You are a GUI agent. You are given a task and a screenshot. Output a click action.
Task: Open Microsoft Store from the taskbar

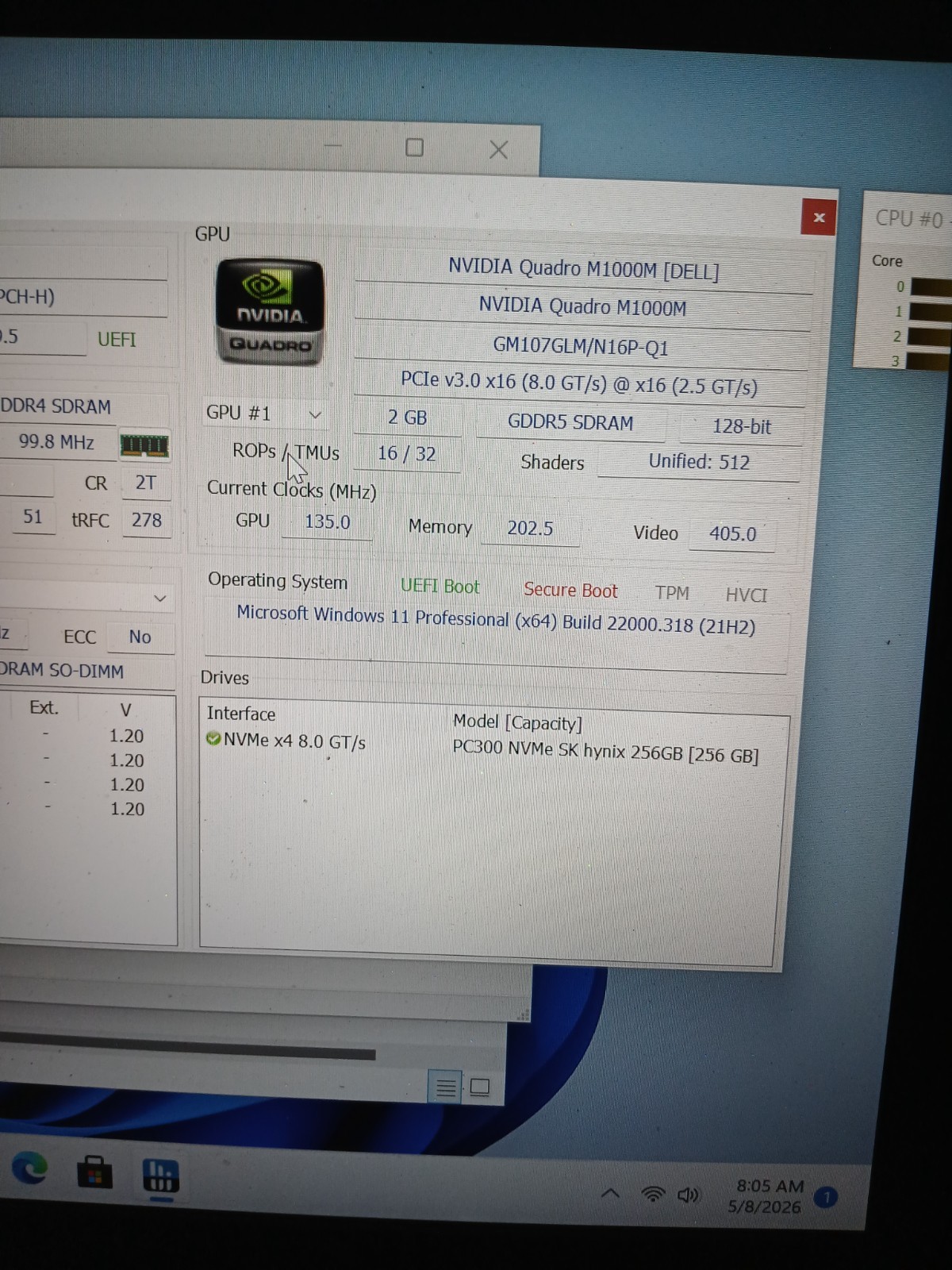click(x=94, y=1172)
